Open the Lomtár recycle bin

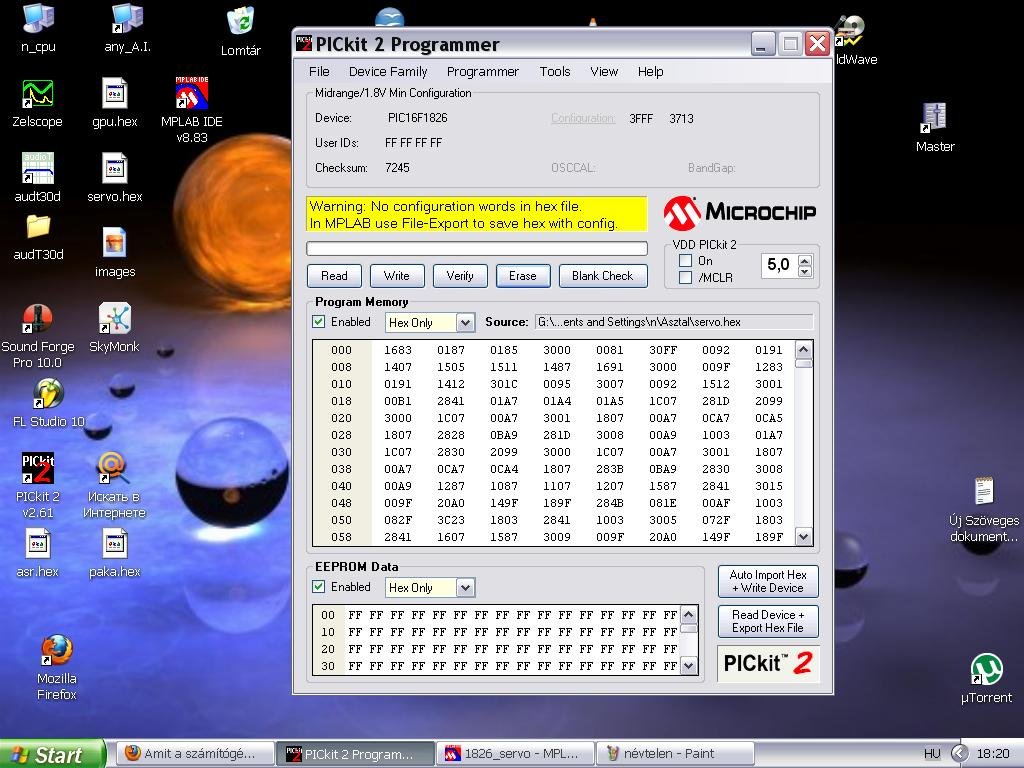pyautogui.click(x=240, y=31)
